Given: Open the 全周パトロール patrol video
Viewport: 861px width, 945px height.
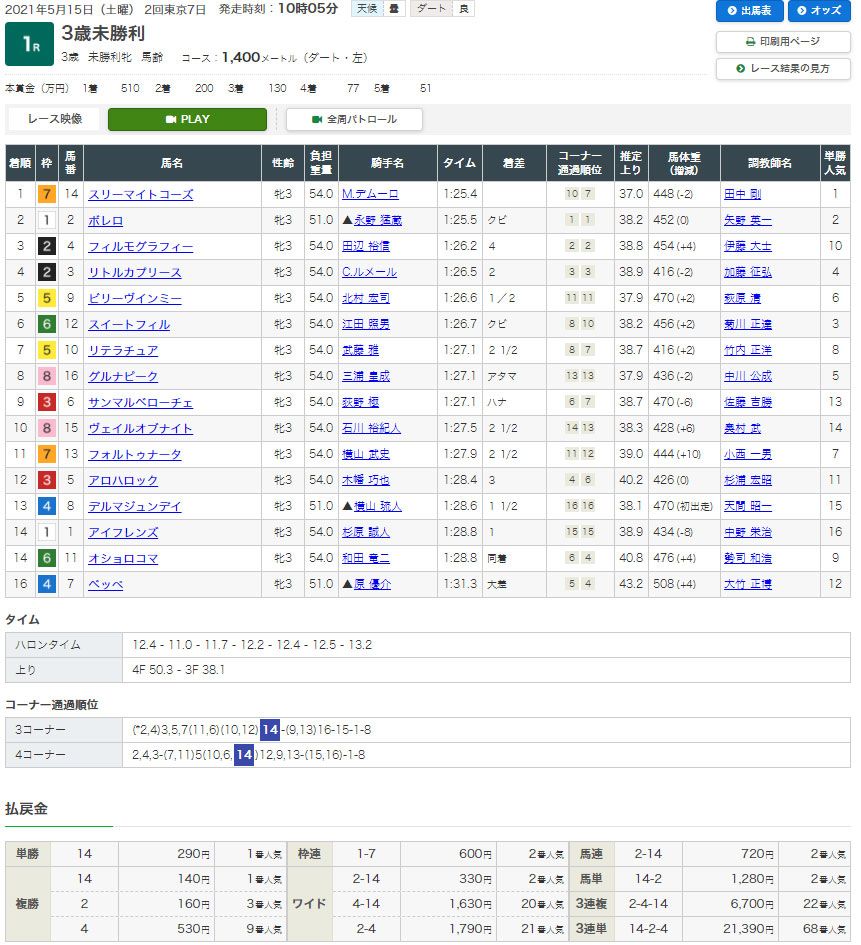Looking at the screenshot, I should (354, 119).
